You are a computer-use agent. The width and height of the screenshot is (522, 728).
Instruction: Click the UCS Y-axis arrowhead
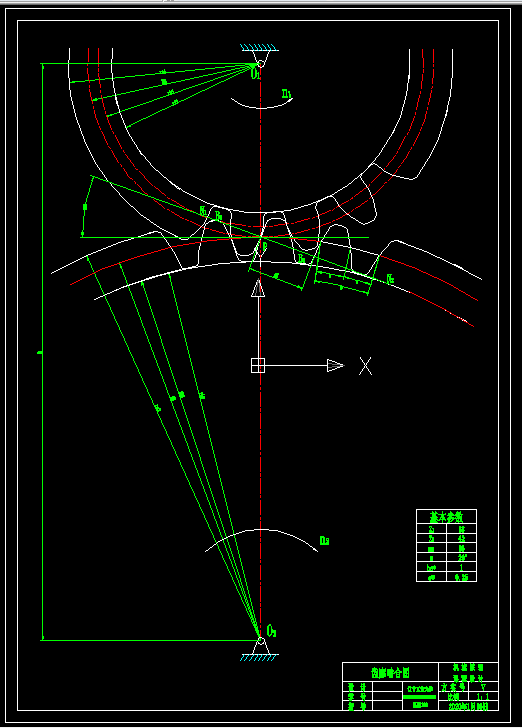pos(258,288)
